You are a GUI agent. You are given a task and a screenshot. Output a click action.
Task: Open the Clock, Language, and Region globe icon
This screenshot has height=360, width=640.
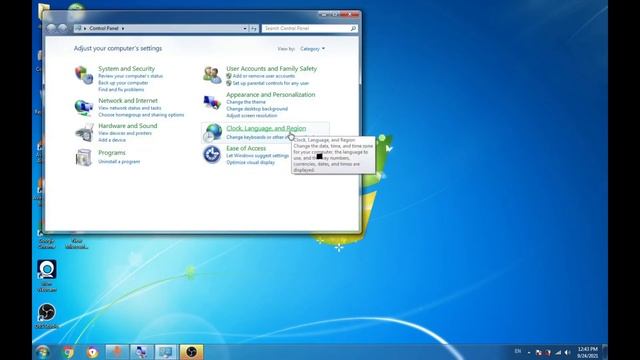[212, 133]
